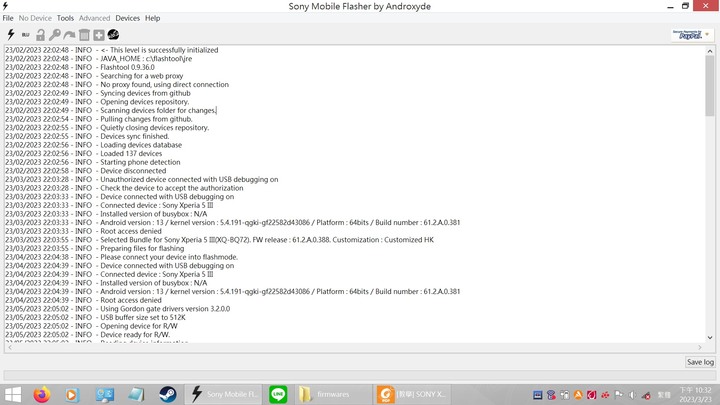Open the No Device menu
The image size is (720, 405).
(x=35, y=18)
